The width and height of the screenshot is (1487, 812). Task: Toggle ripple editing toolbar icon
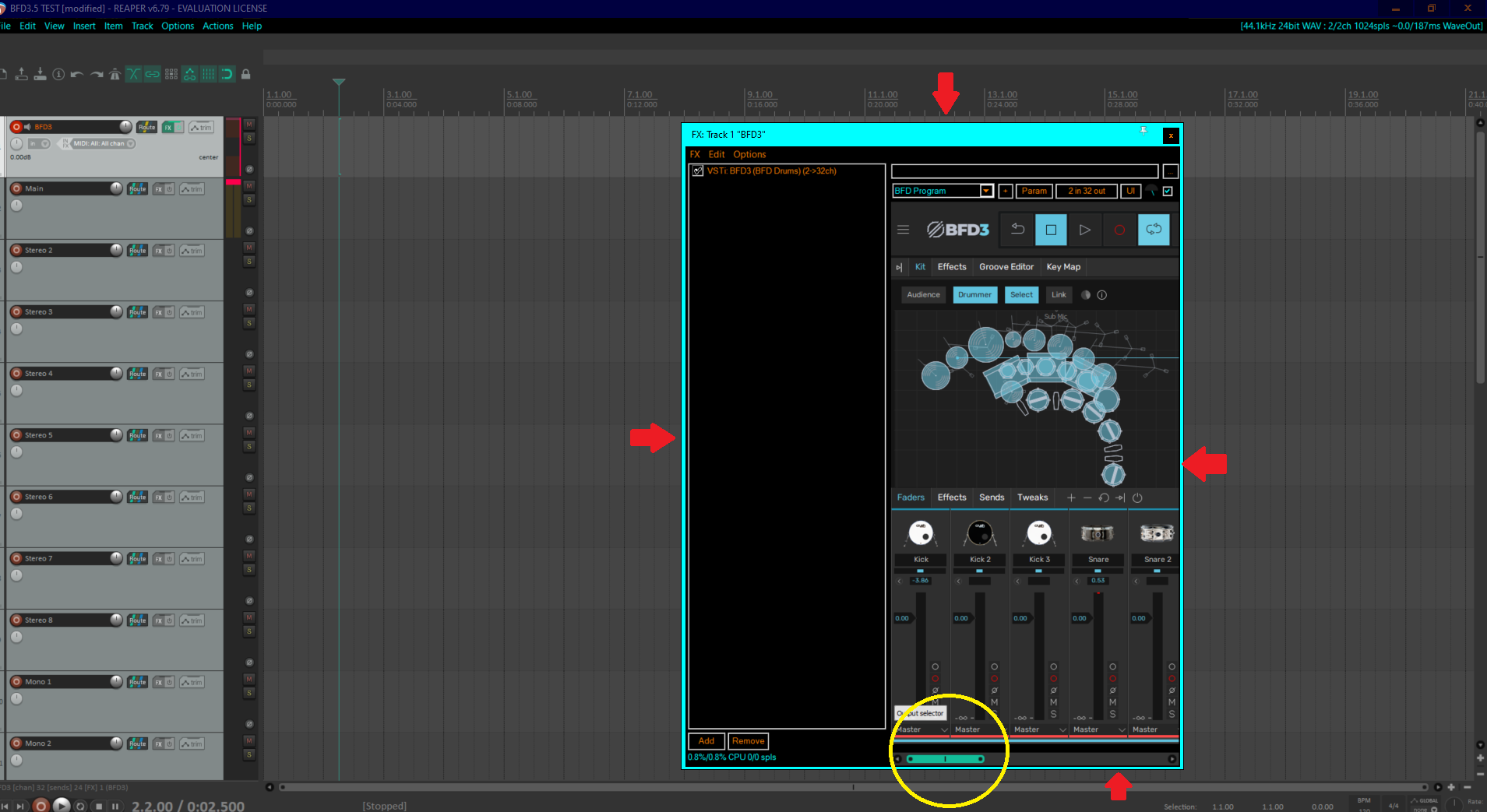pos(171,74)
